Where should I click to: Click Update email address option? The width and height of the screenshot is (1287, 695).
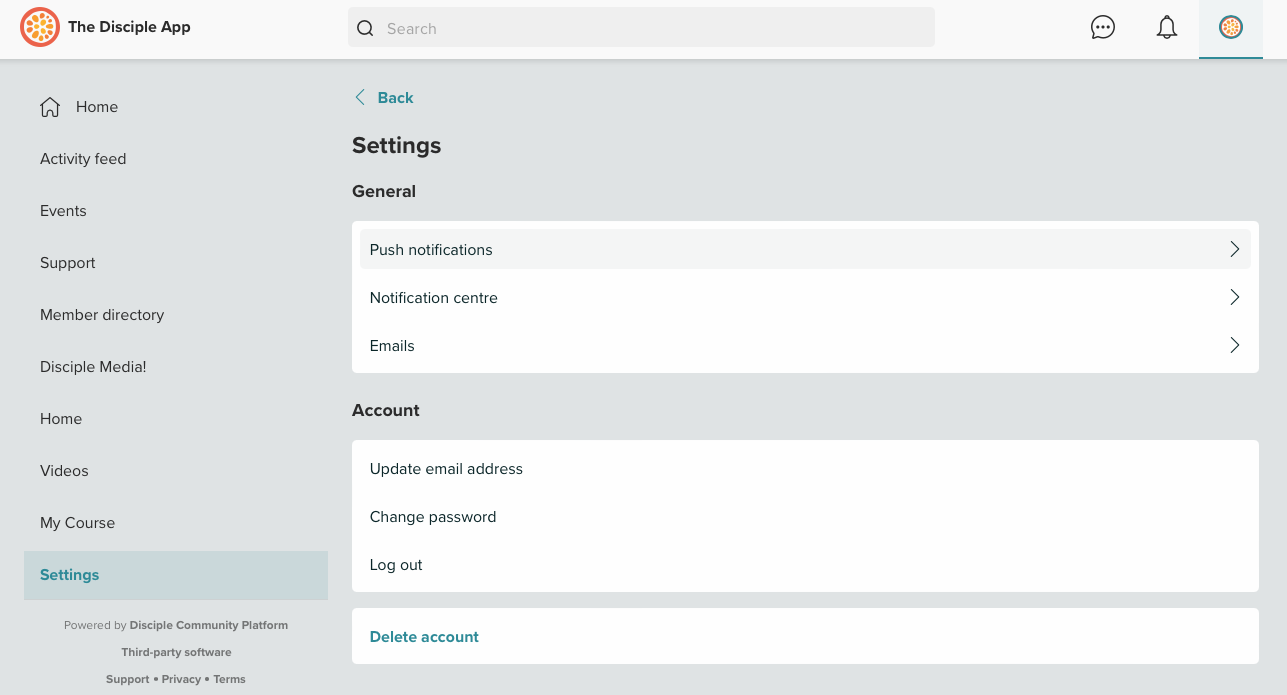coord(446,469)
